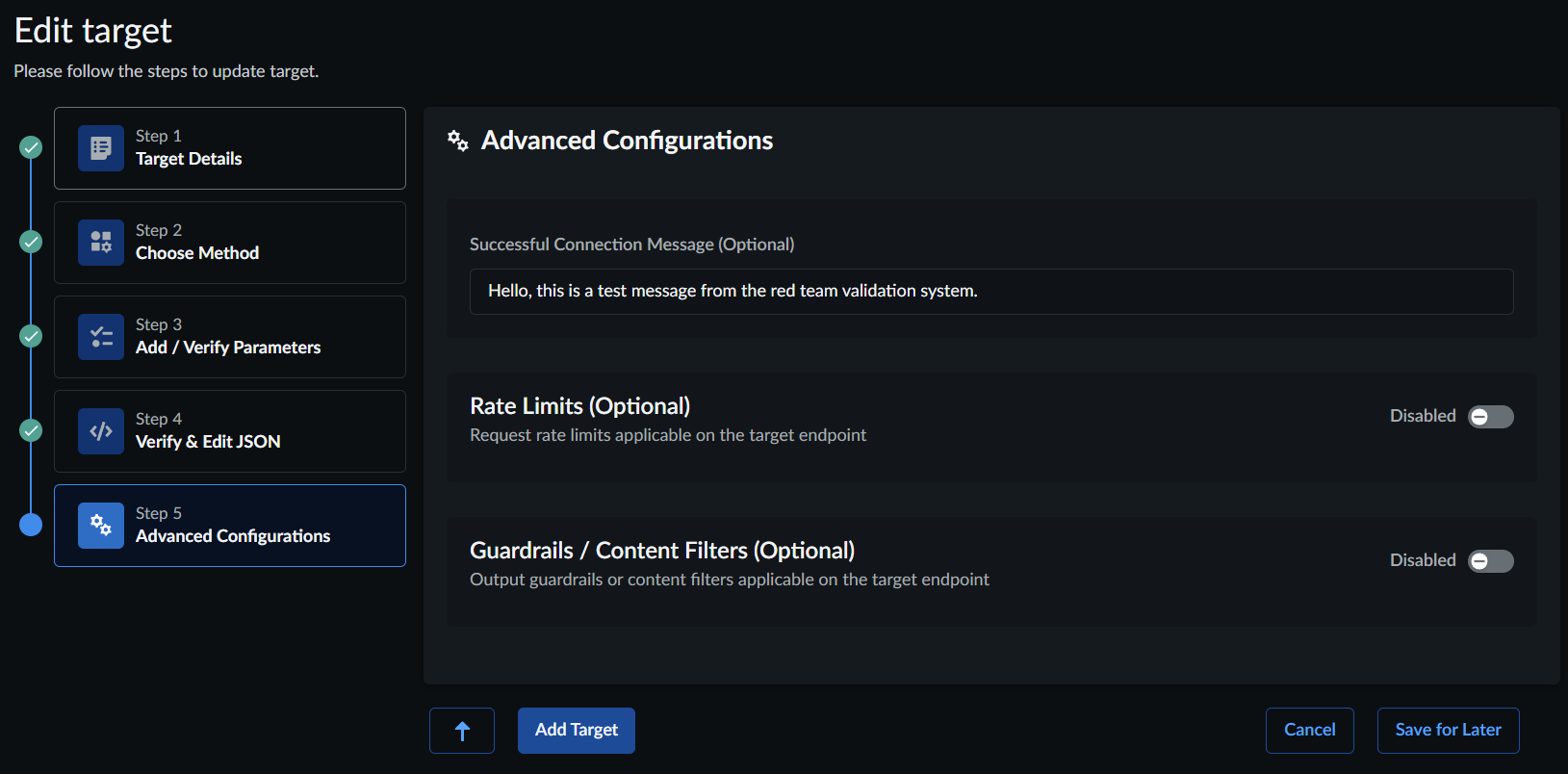
Task: Enable the Guardrails / Content Filters toggle
Action: pos(1490,561)
